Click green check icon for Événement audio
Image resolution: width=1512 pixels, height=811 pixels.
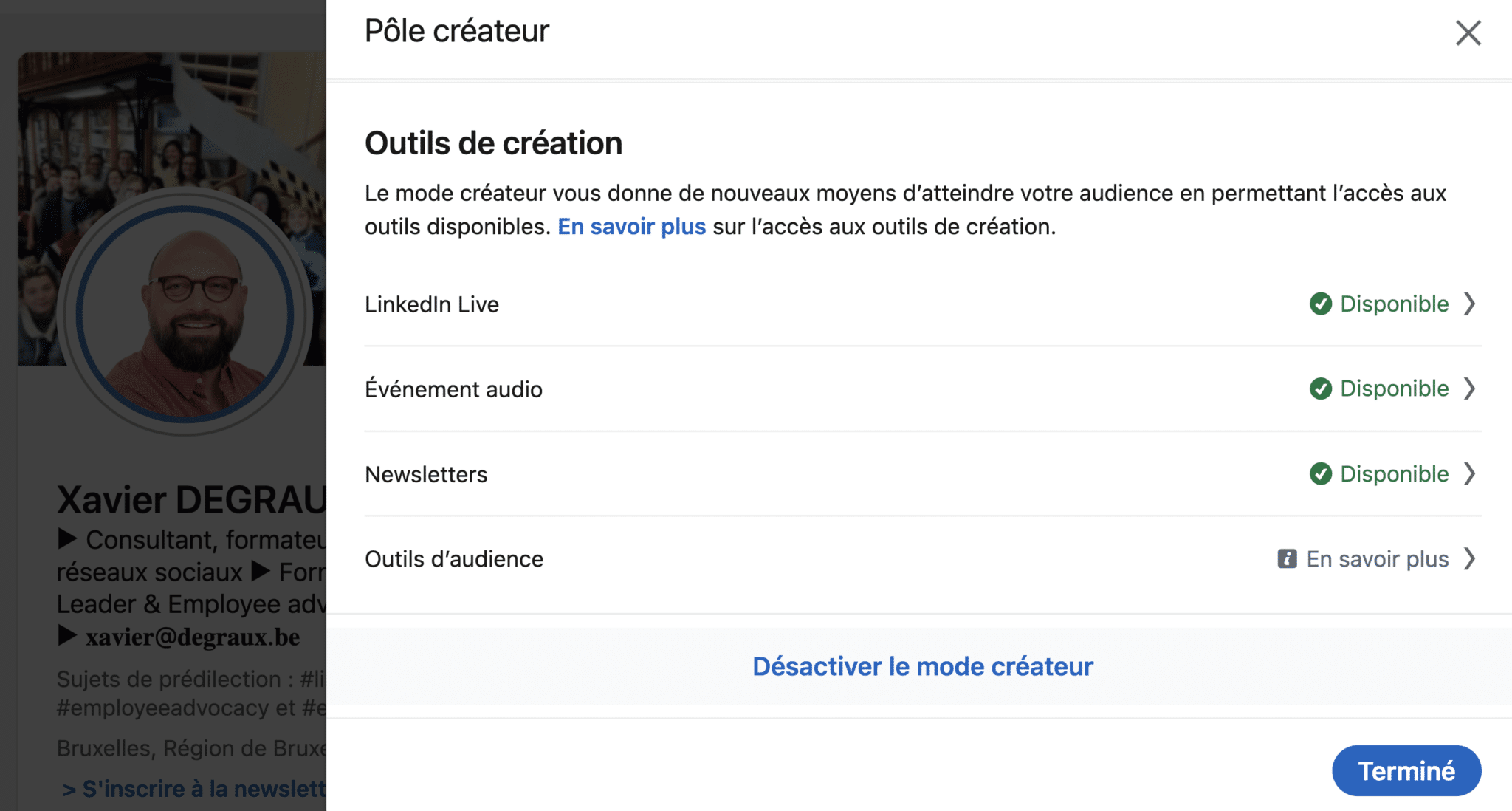[x=1320, y=389]
